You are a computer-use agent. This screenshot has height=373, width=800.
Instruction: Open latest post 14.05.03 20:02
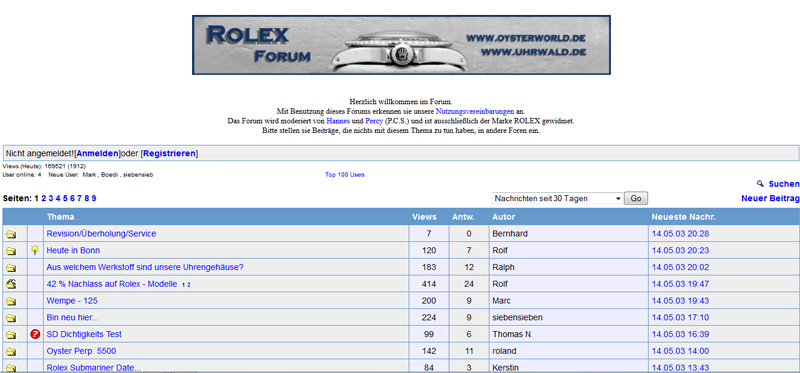681,267
